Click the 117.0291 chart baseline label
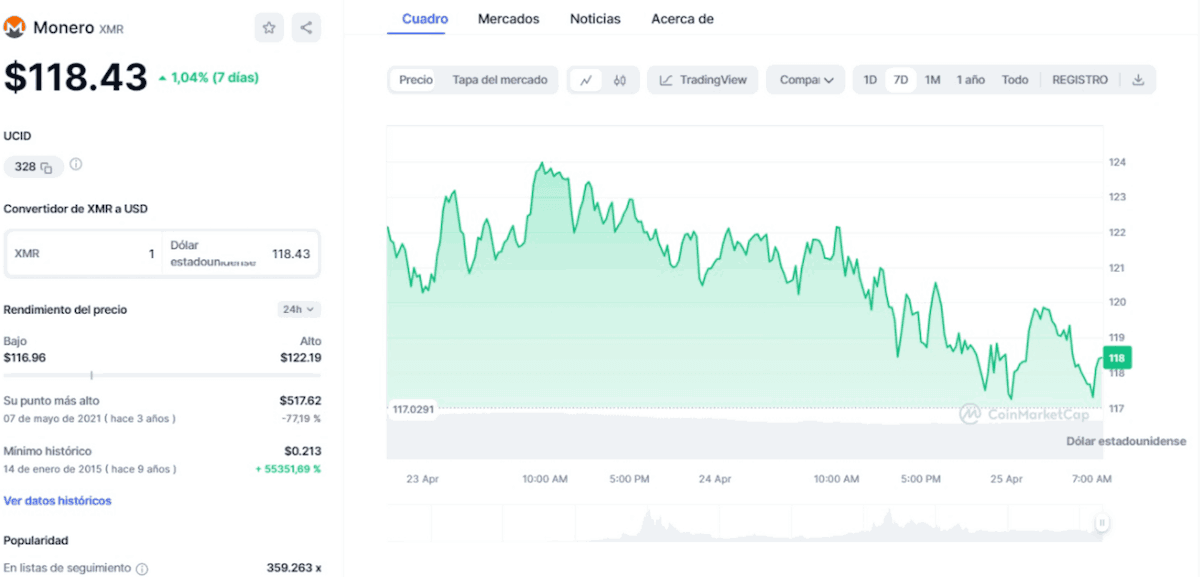Image resolution: width=1200 pixels, height=577 pixels. click(414, 409)
